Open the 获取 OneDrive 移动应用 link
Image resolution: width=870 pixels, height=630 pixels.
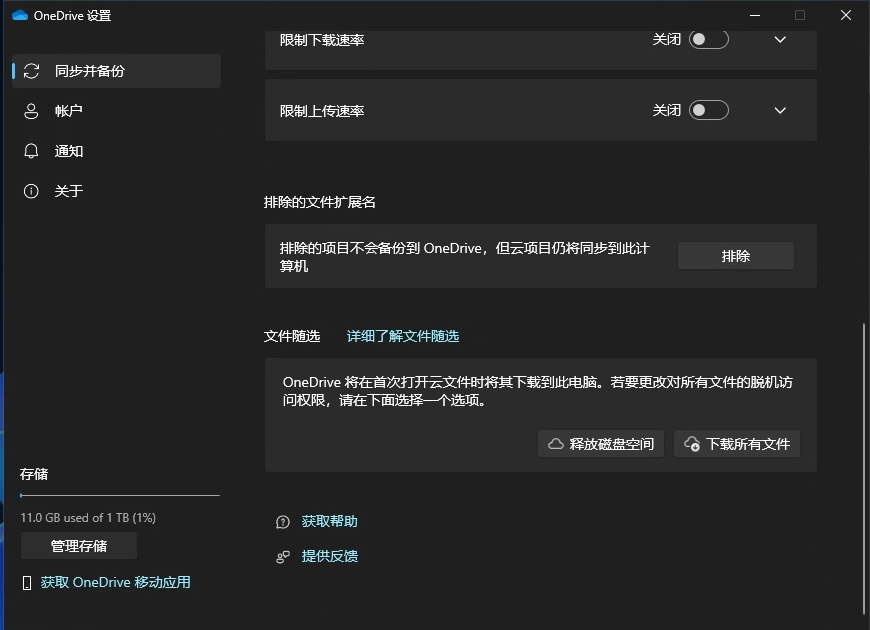coord(115,582)
